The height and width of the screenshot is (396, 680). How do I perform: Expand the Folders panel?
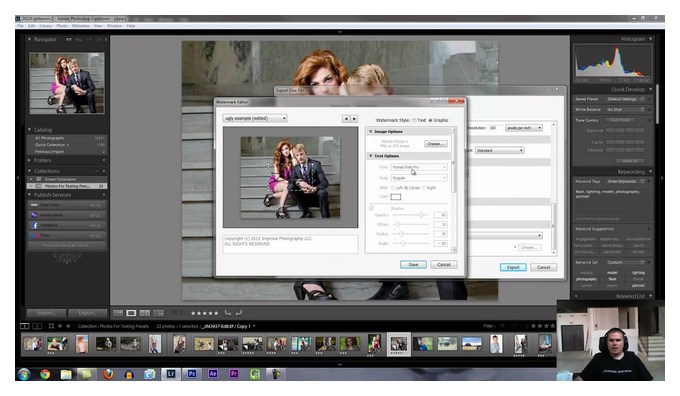(x=29, y=160)
